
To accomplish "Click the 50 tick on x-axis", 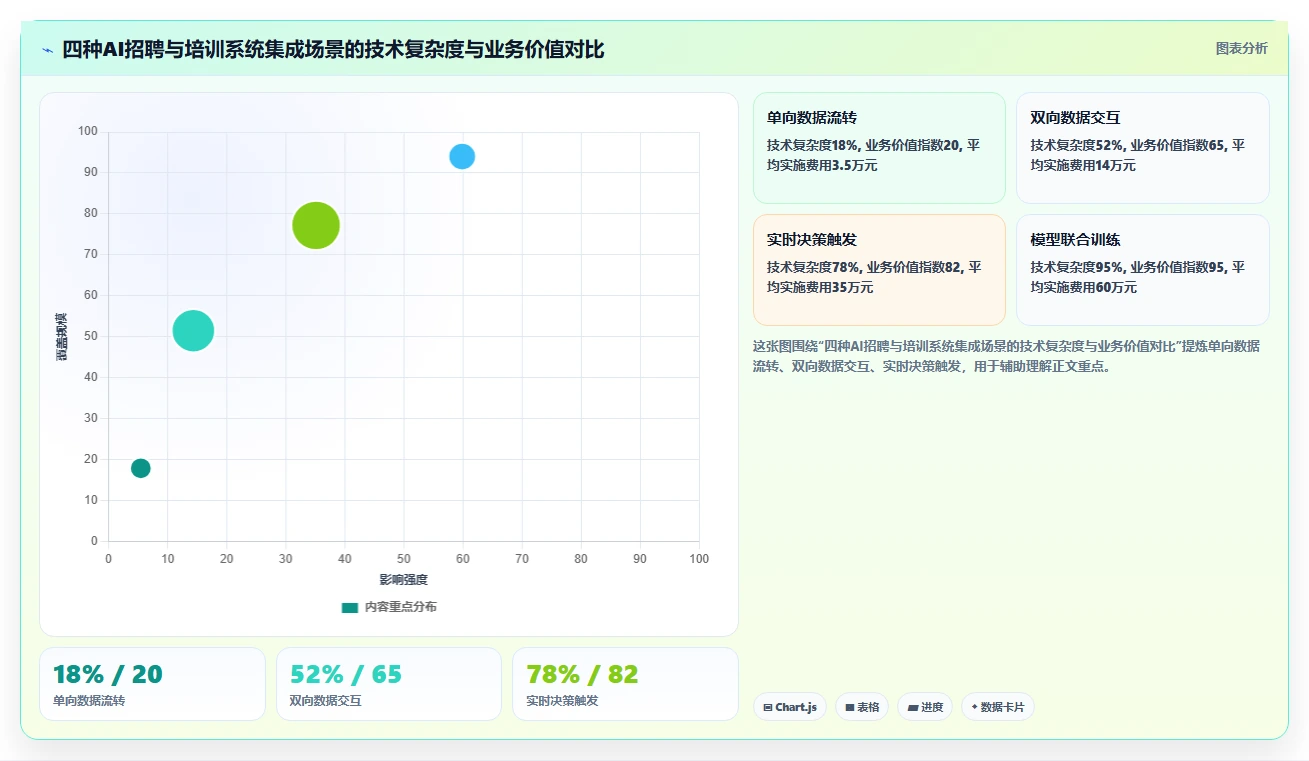I will point(404,559).
